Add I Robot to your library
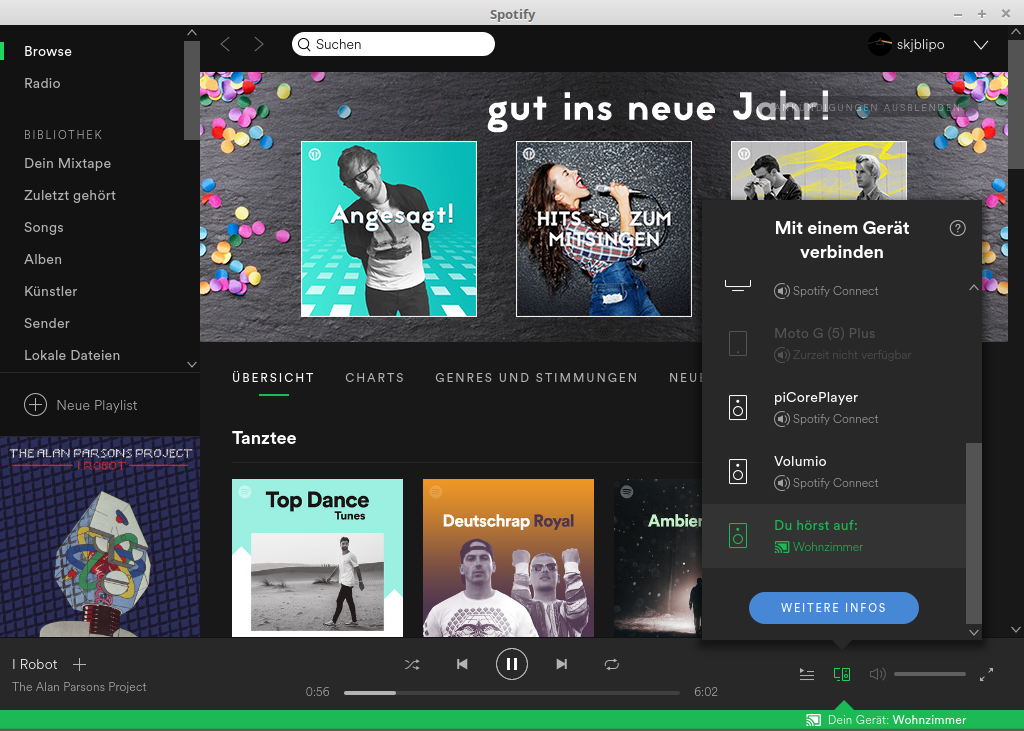 pyautogui.click(x=80, y=664)
